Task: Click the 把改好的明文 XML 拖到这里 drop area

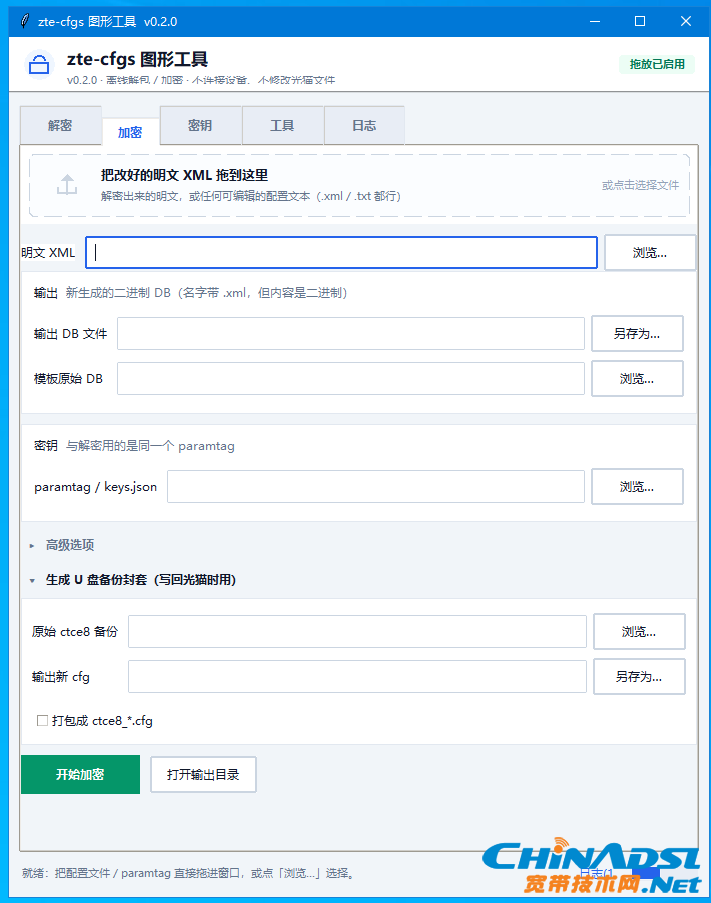Action: pyautogui.click(x=360, y=185)
